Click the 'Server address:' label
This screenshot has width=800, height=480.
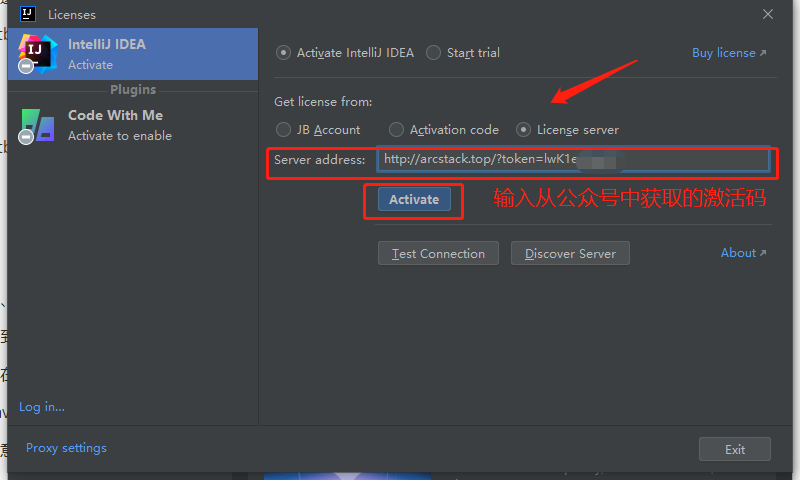319,160
